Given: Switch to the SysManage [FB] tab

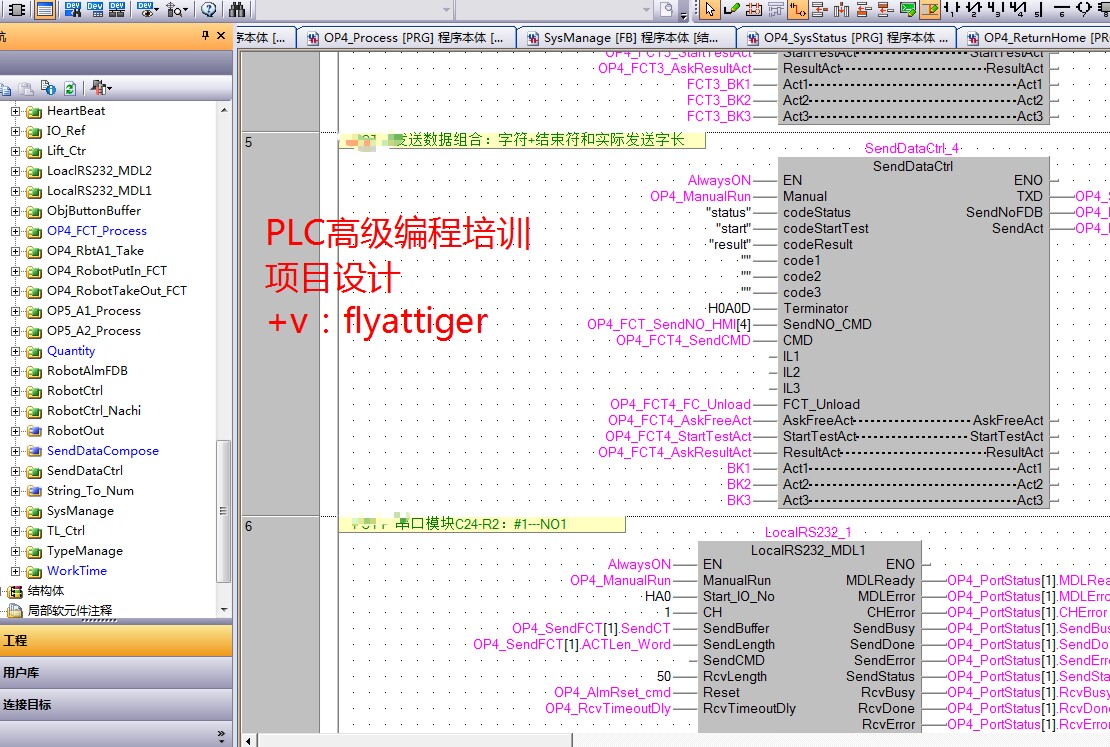Looking at the screenshot, I should click(624, 38).
